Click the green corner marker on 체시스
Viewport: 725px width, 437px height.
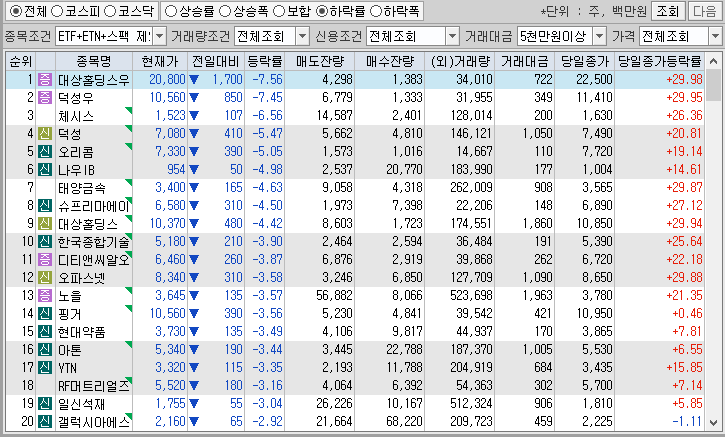129,110
